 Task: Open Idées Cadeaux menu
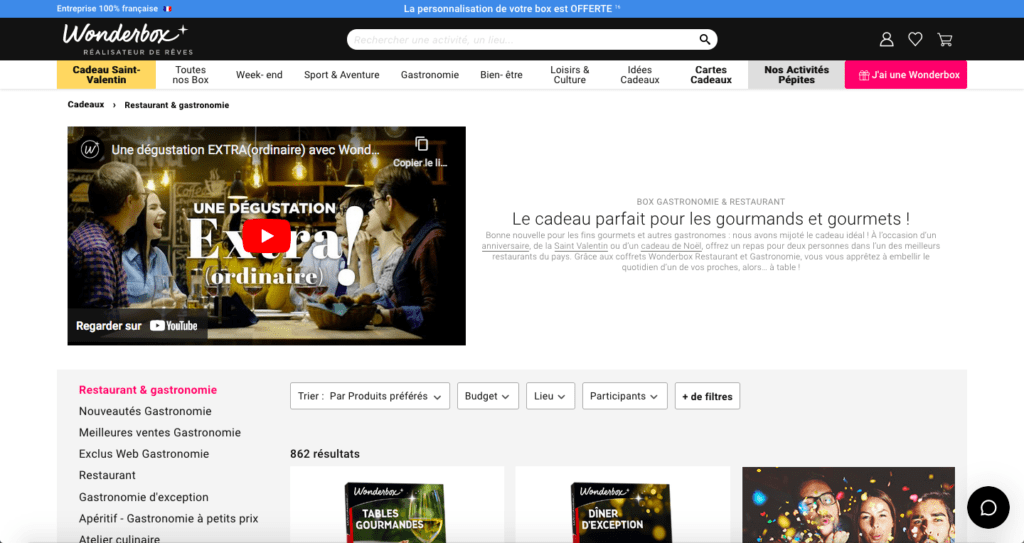640,74
